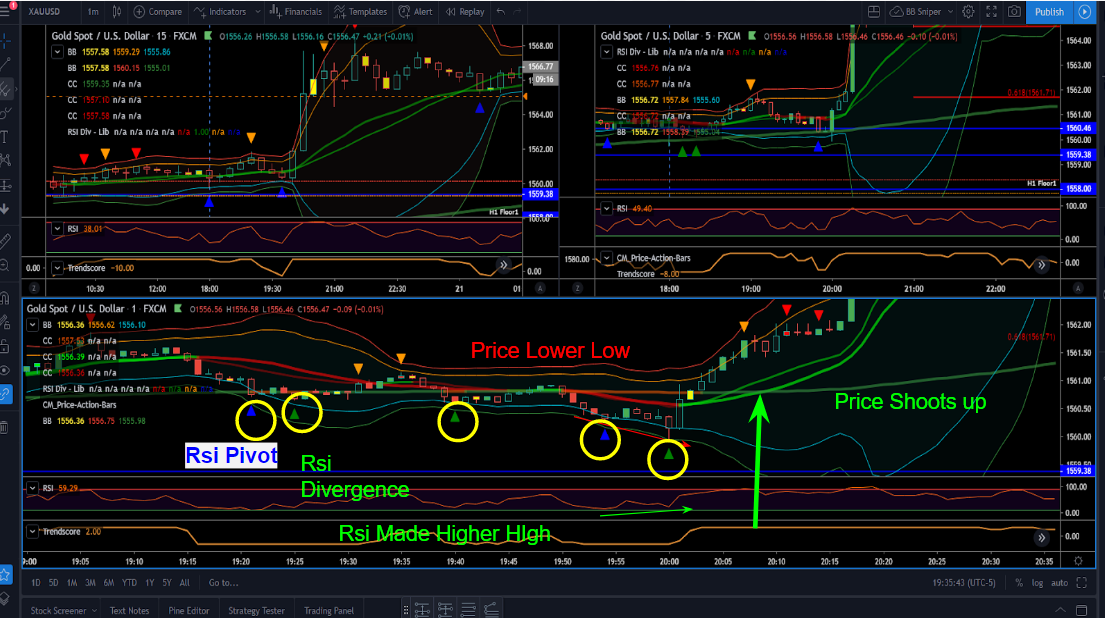This screenshot has width=1105, height=618.
Task: Select the text annotation tool
Action: pyautogui.click(x=5, y=137)
